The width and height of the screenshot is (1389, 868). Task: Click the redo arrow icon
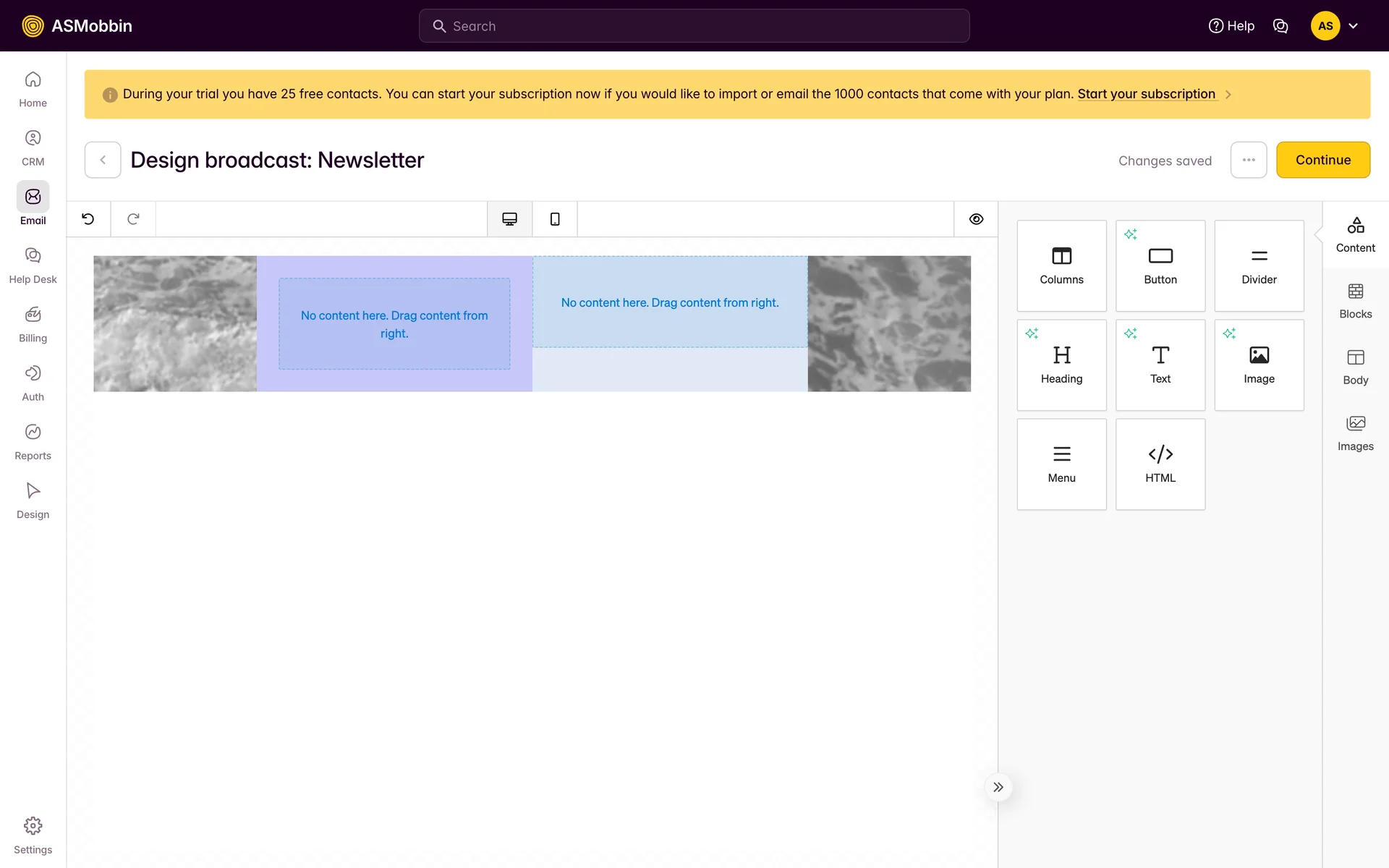[x=133, y=219]
